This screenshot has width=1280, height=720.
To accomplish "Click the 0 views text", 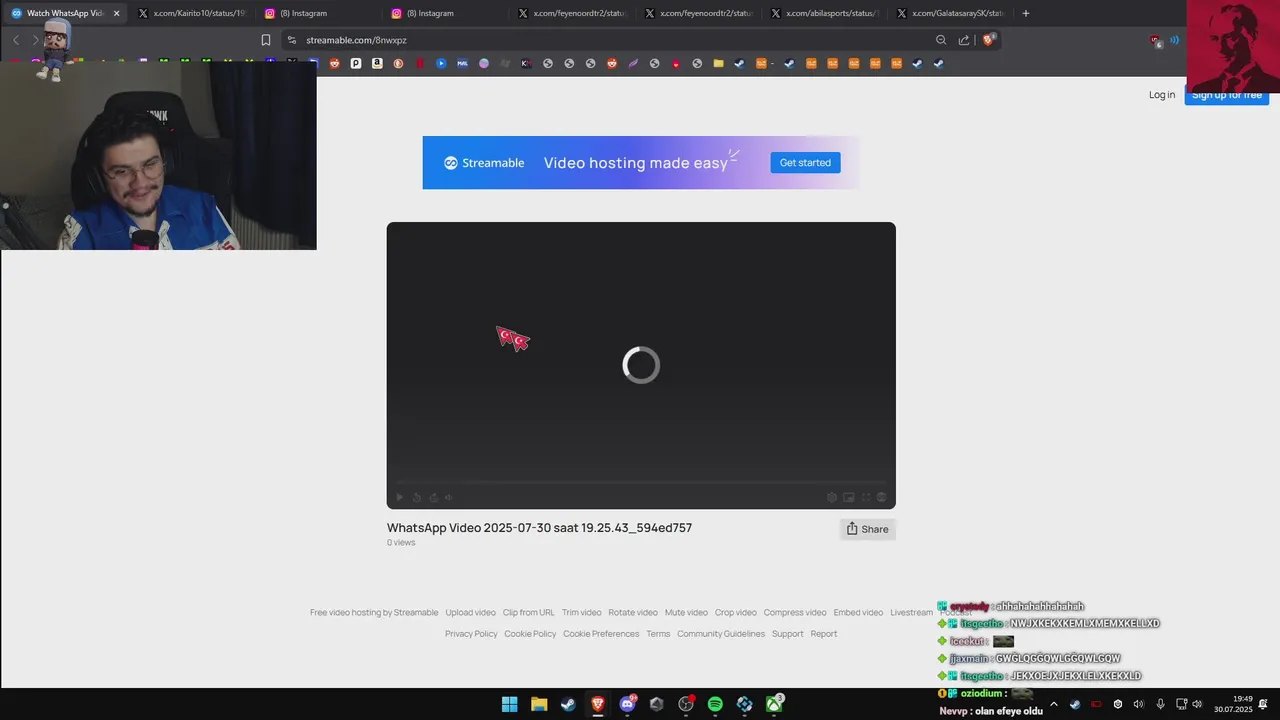I will [x=401, y=543].
